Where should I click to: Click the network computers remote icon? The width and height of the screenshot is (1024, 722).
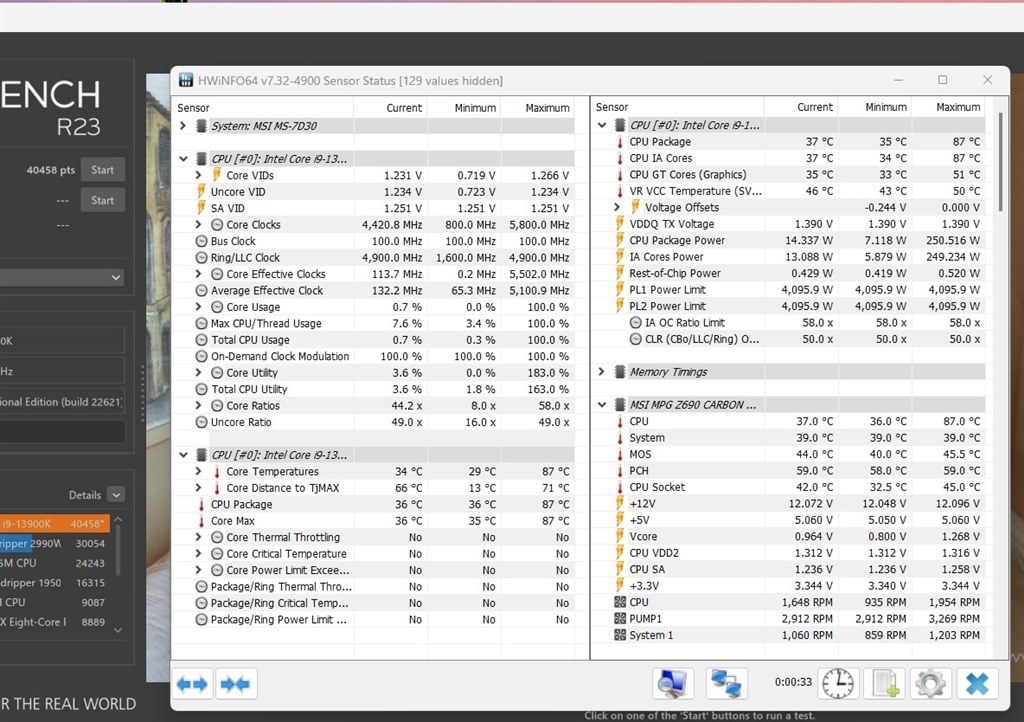[726, 683]
